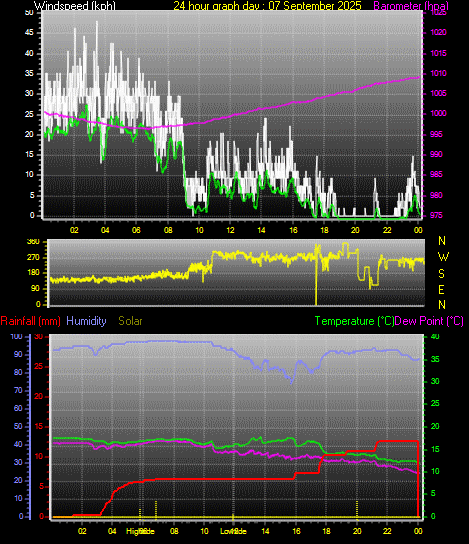Click the 90 value on humidity axis
The width and height of the screenshot is (469, 544).
click(18, 354)
